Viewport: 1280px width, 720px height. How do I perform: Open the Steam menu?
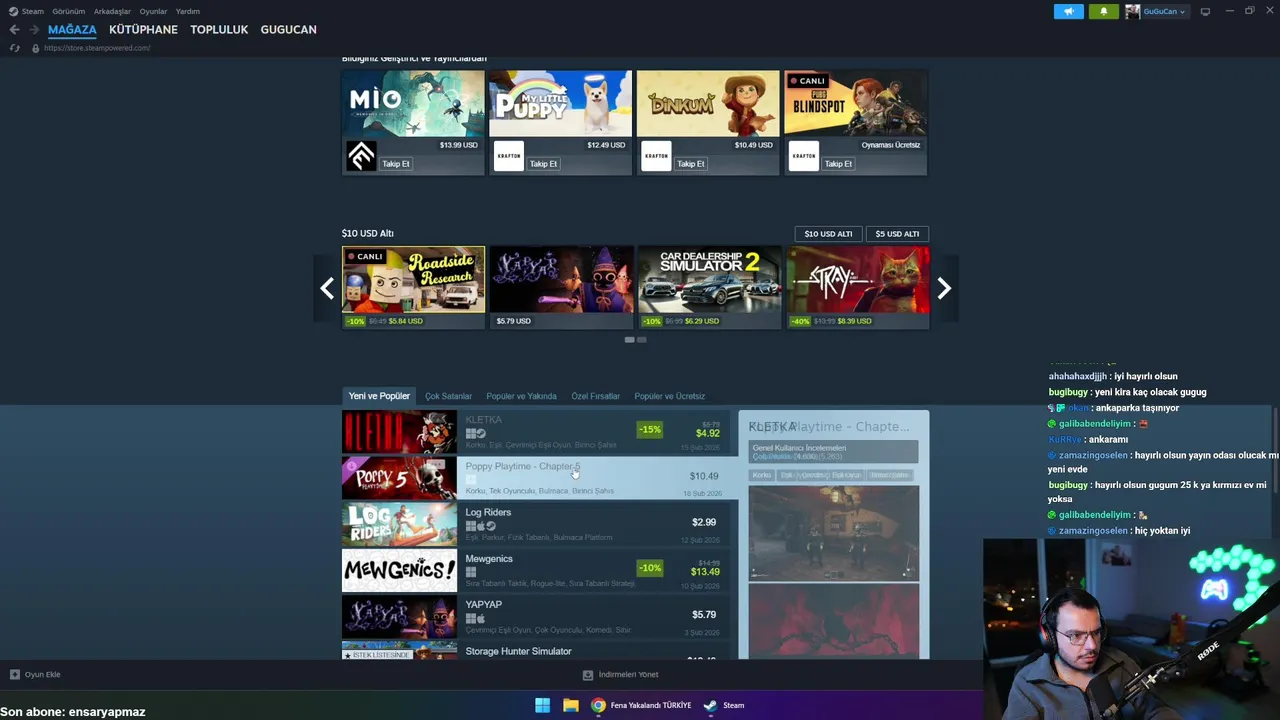[33, 11]
